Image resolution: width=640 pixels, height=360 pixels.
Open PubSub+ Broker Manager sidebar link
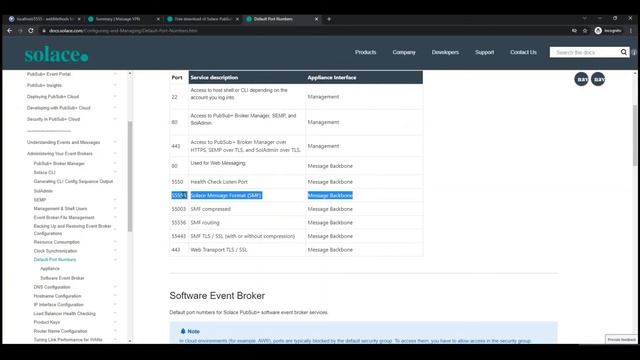[x=59, y=163]
